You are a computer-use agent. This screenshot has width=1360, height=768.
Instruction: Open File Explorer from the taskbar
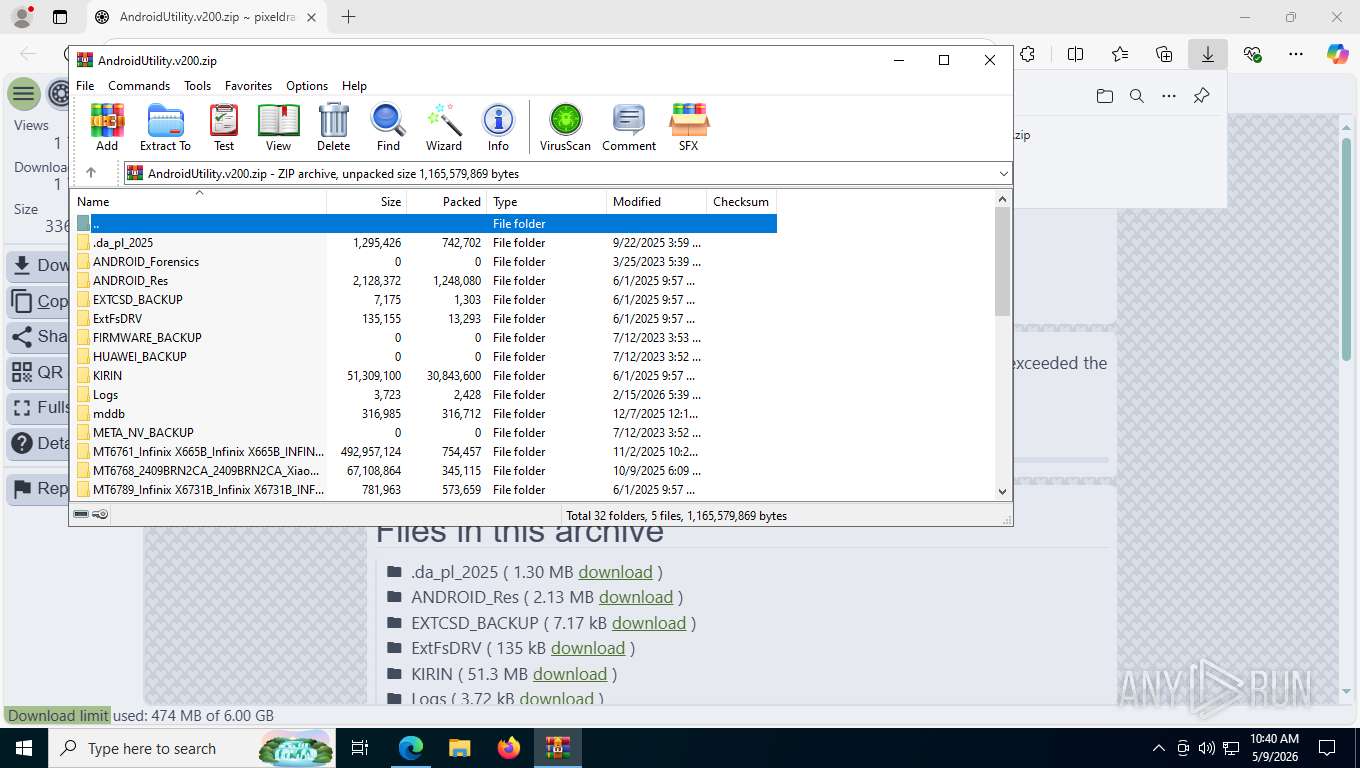[x=459, y=748]
